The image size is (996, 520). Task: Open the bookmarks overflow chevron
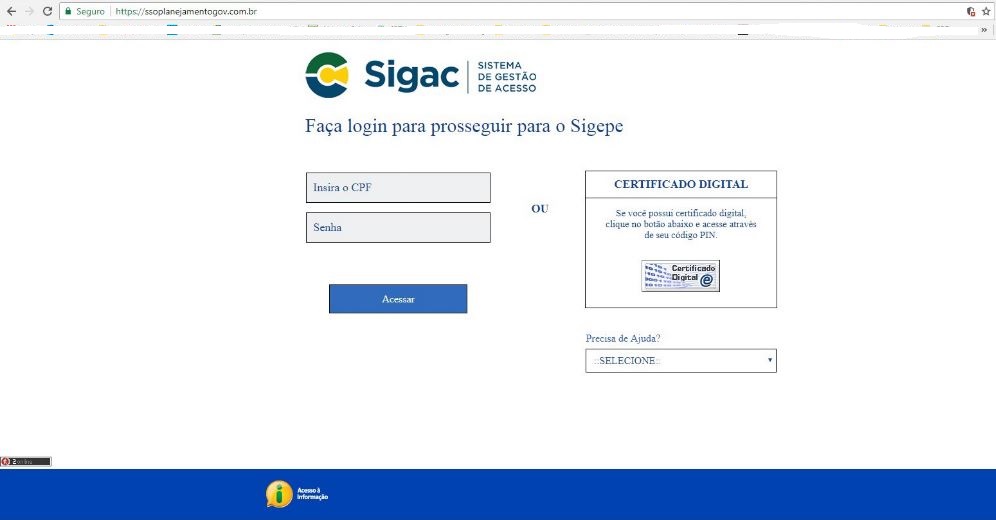click(985, 30)
